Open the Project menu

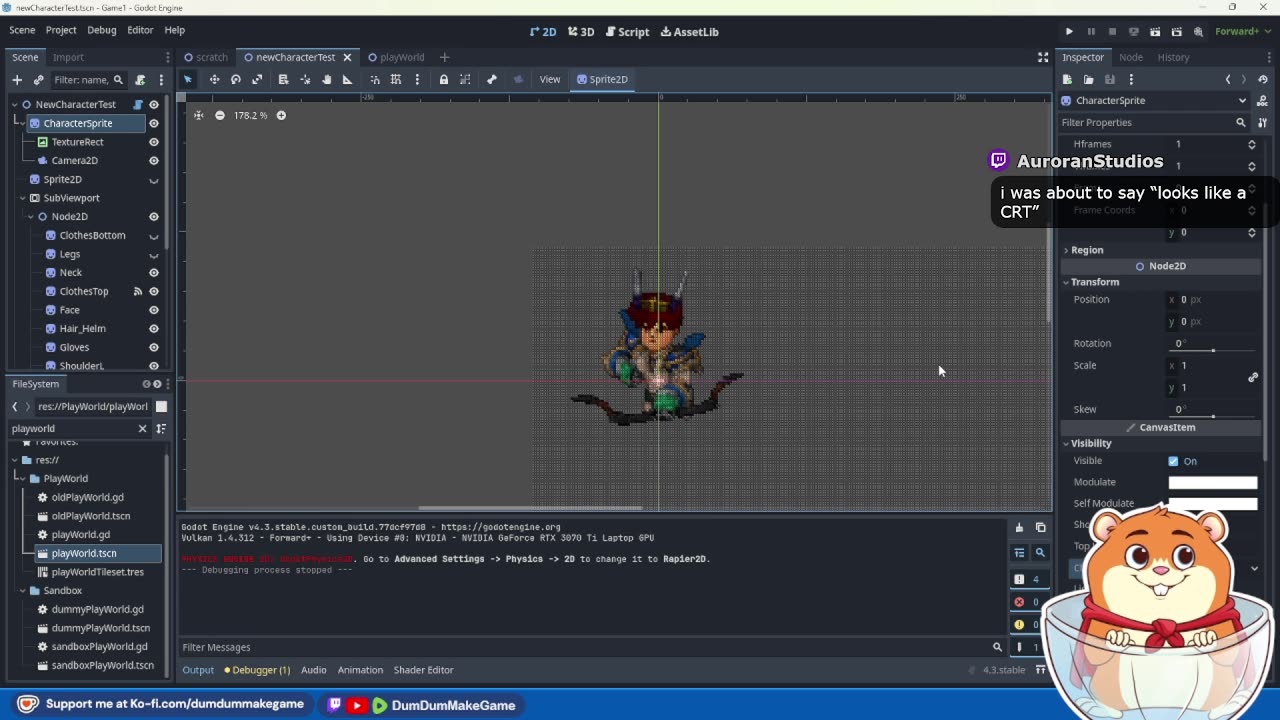(x=61, y=30)
